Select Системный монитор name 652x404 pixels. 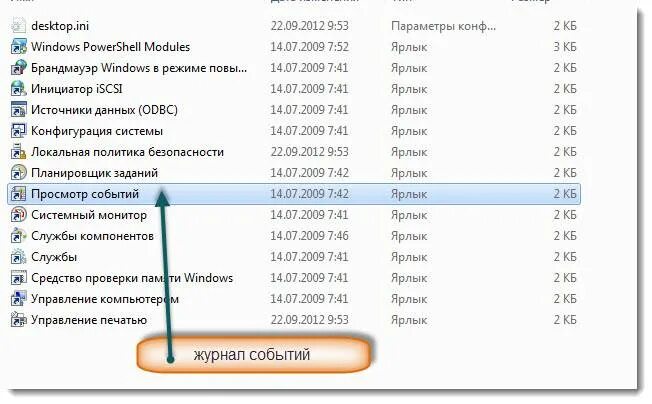[89, 214]
